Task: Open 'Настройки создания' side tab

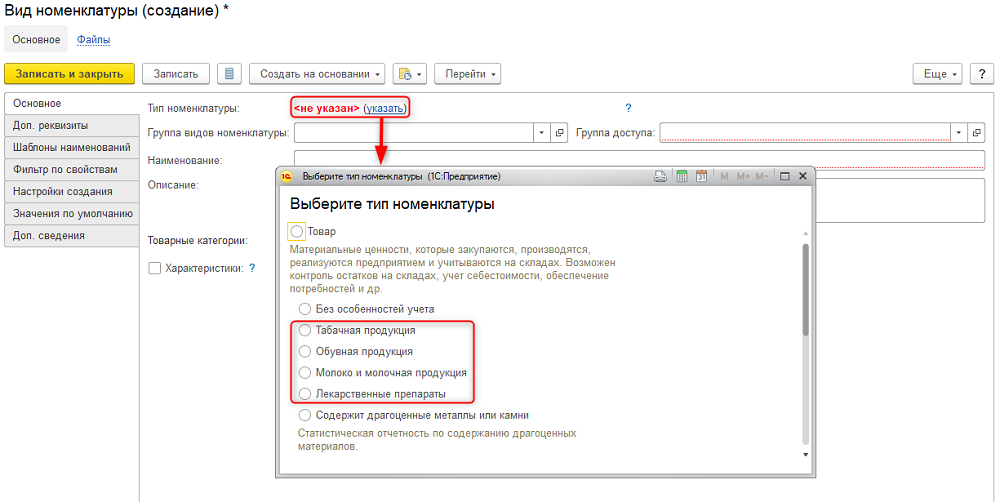Action: [71, 191]
